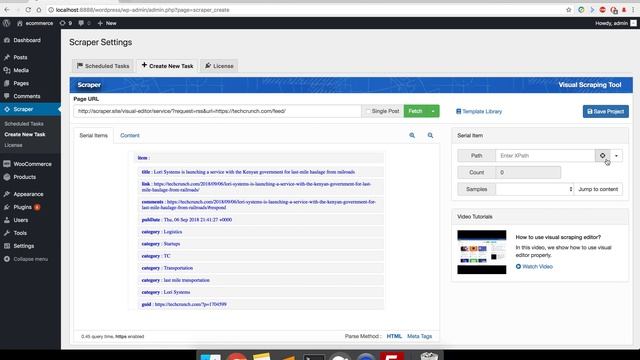
Task: Select Meta Tags parse method
Action: [419, 336]
